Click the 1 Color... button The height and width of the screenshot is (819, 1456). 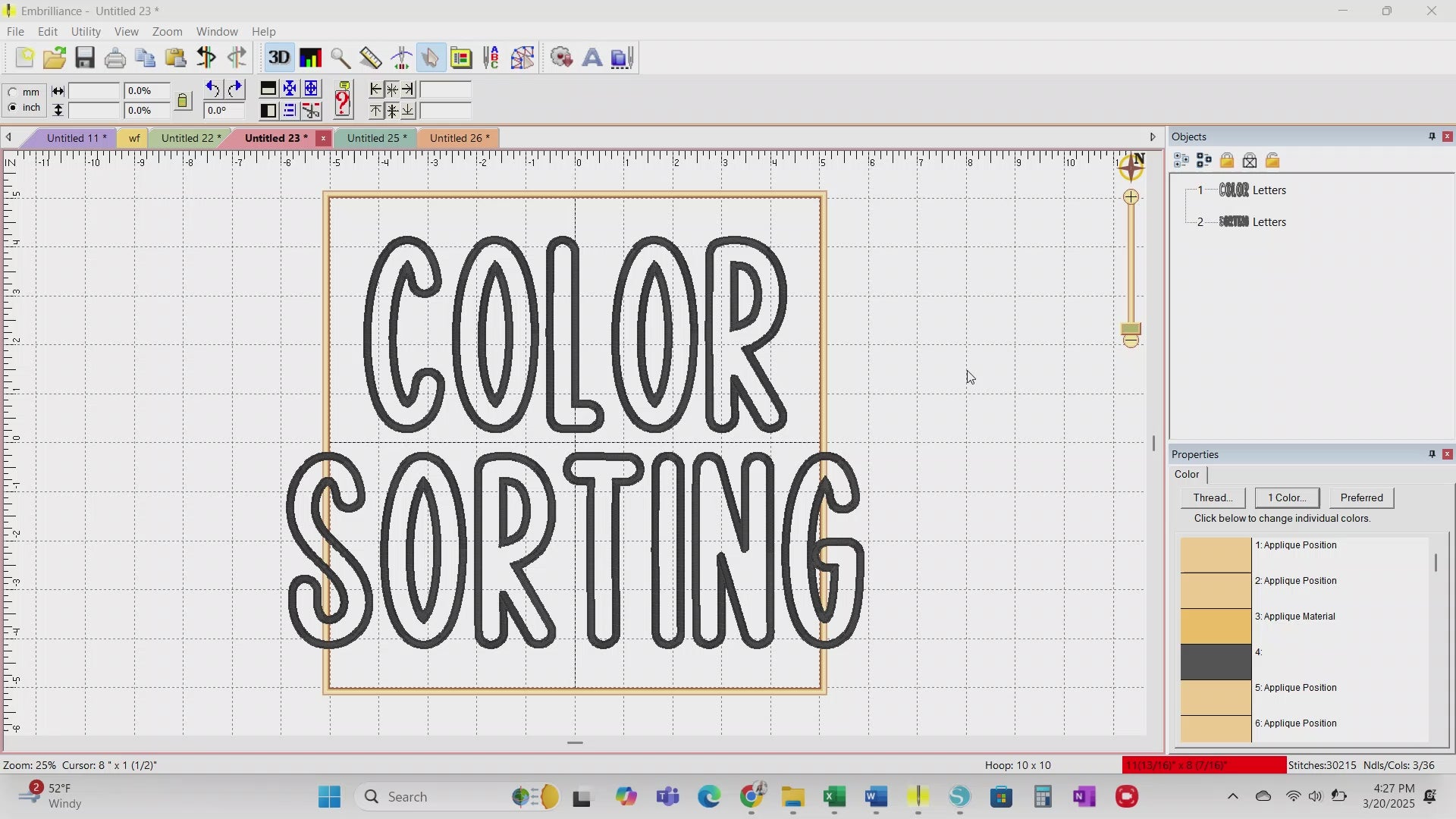coord(1287,498)
